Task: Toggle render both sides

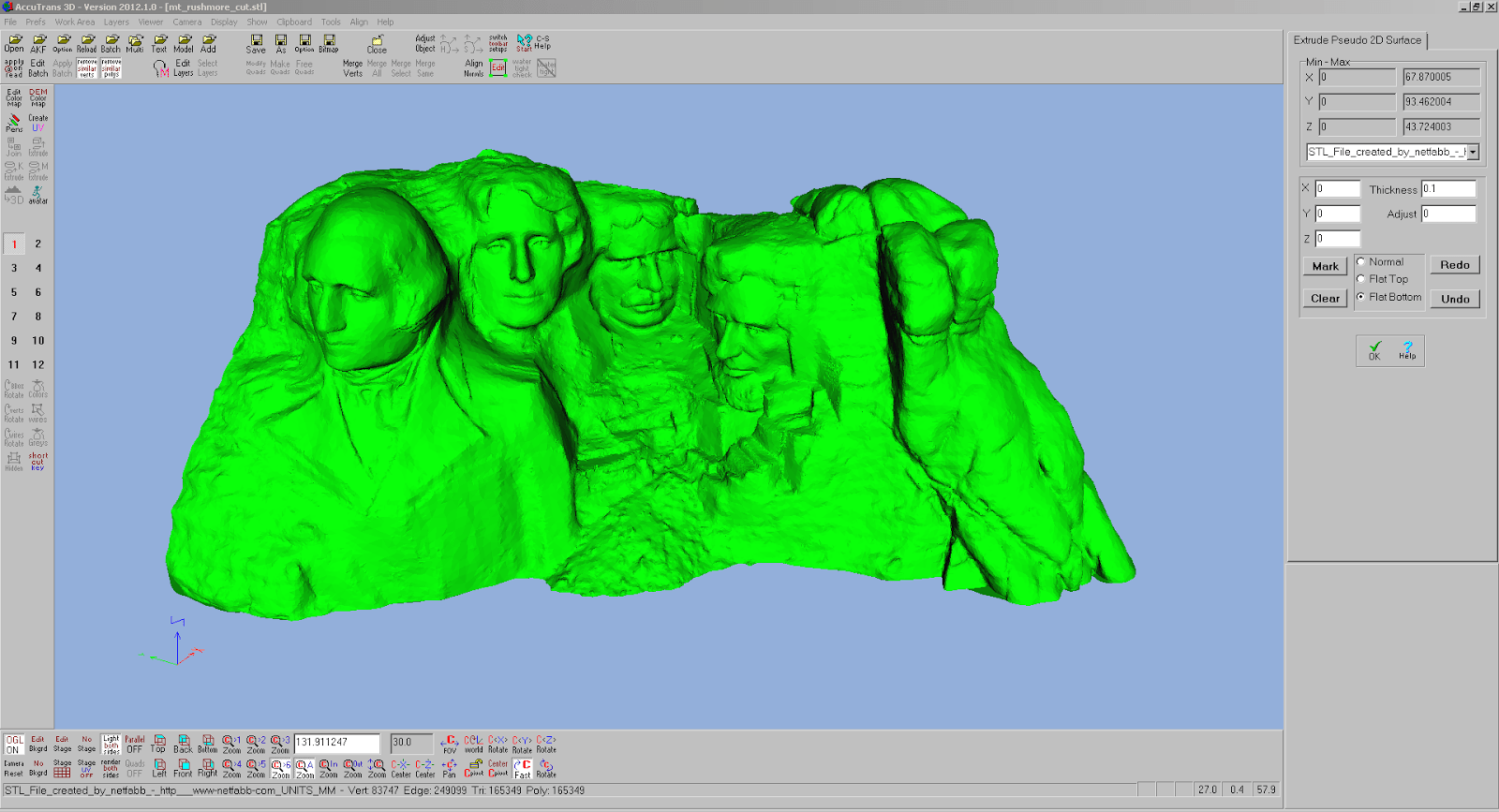Action: point(111,769)
